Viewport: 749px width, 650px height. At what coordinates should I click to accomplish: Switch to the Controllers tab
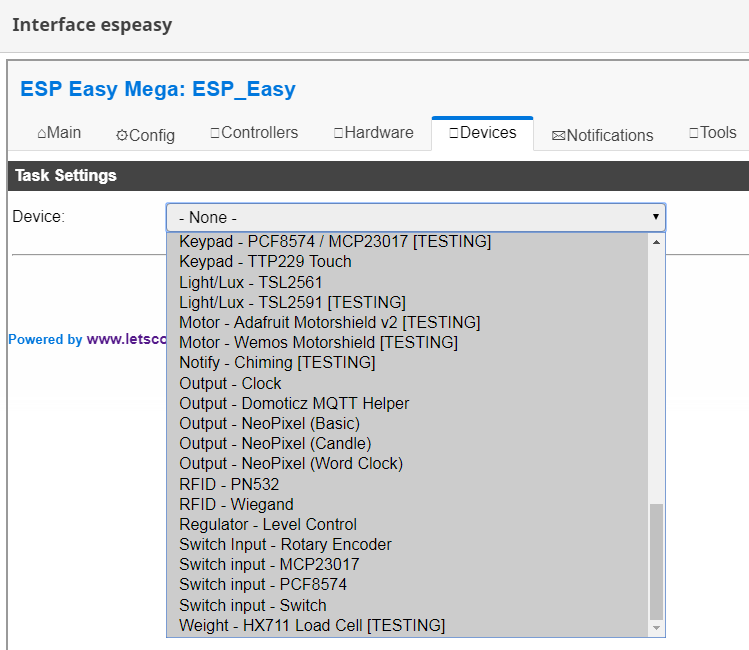[x=254, y=133]
